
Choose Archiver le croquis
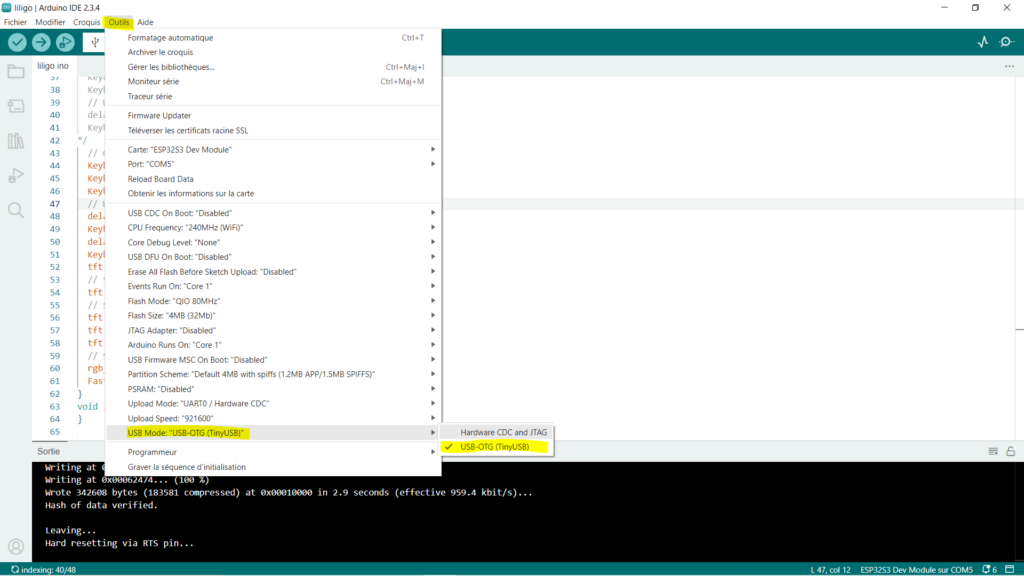(x=274, y=52)
